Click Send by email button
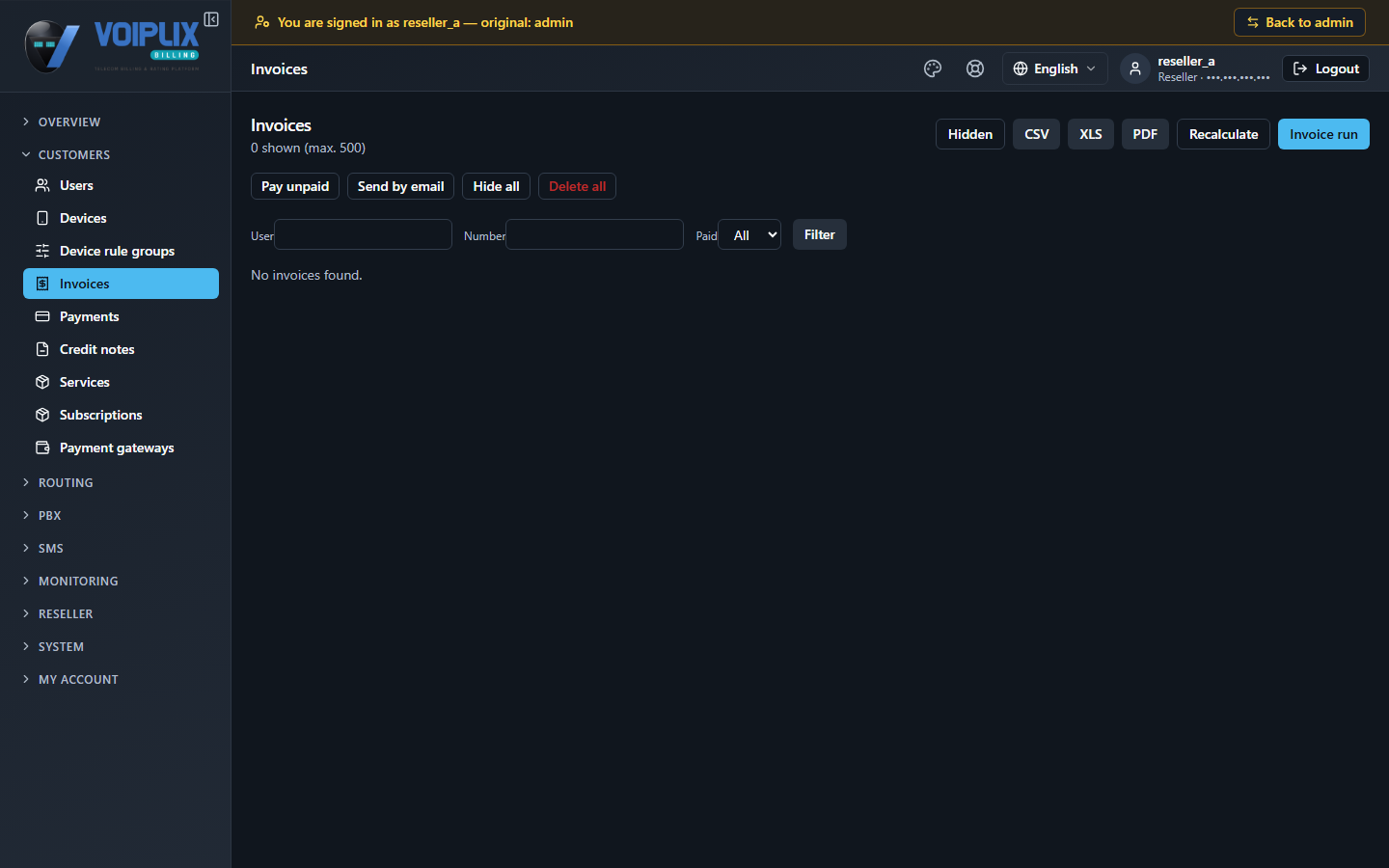Image resolution: width=1389 pixels, height=868 pixels. click(400, 186)
